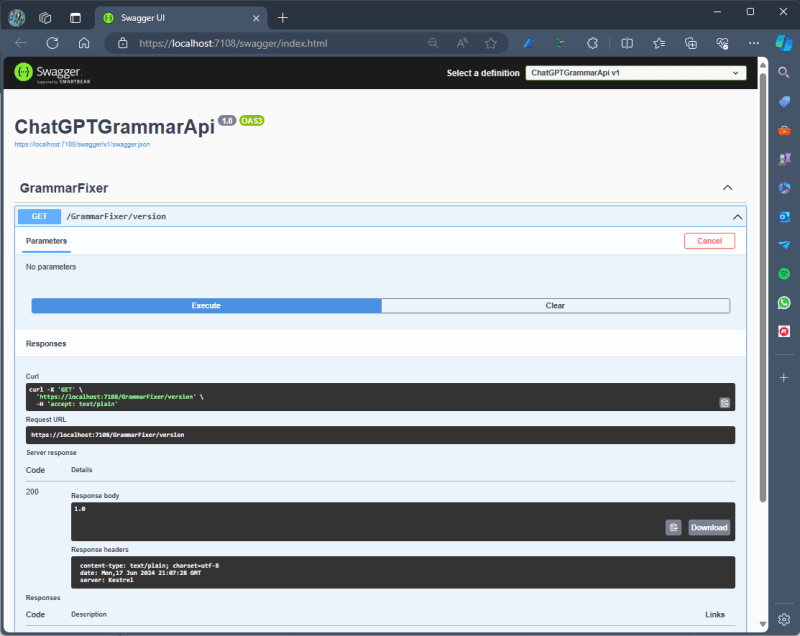Download the response body
Viewport: 800px width, 636px height.
pos(709,527)
